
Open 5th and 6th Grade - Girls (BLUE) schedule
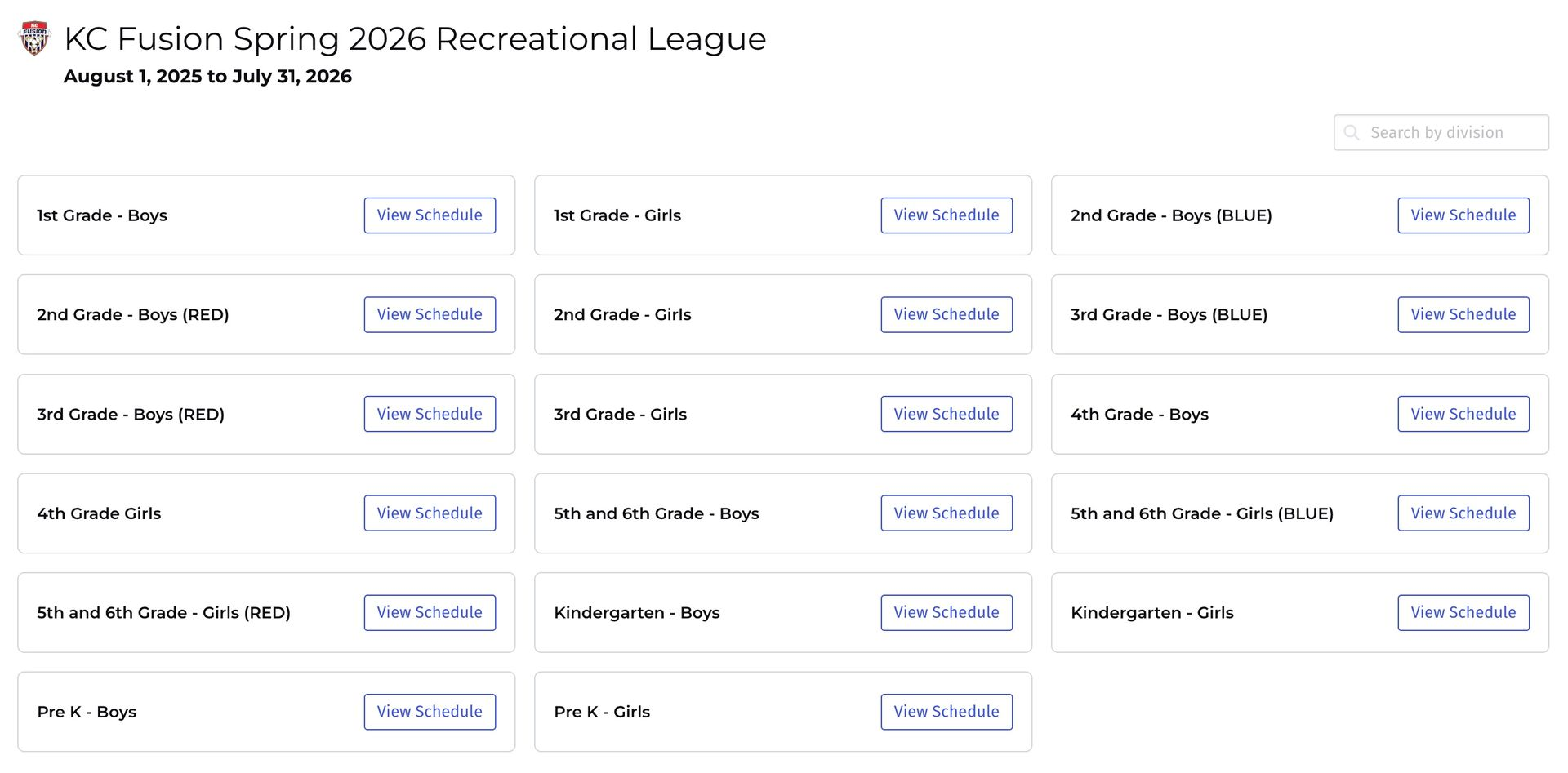pyautogui.click(x=1463, y=513)
